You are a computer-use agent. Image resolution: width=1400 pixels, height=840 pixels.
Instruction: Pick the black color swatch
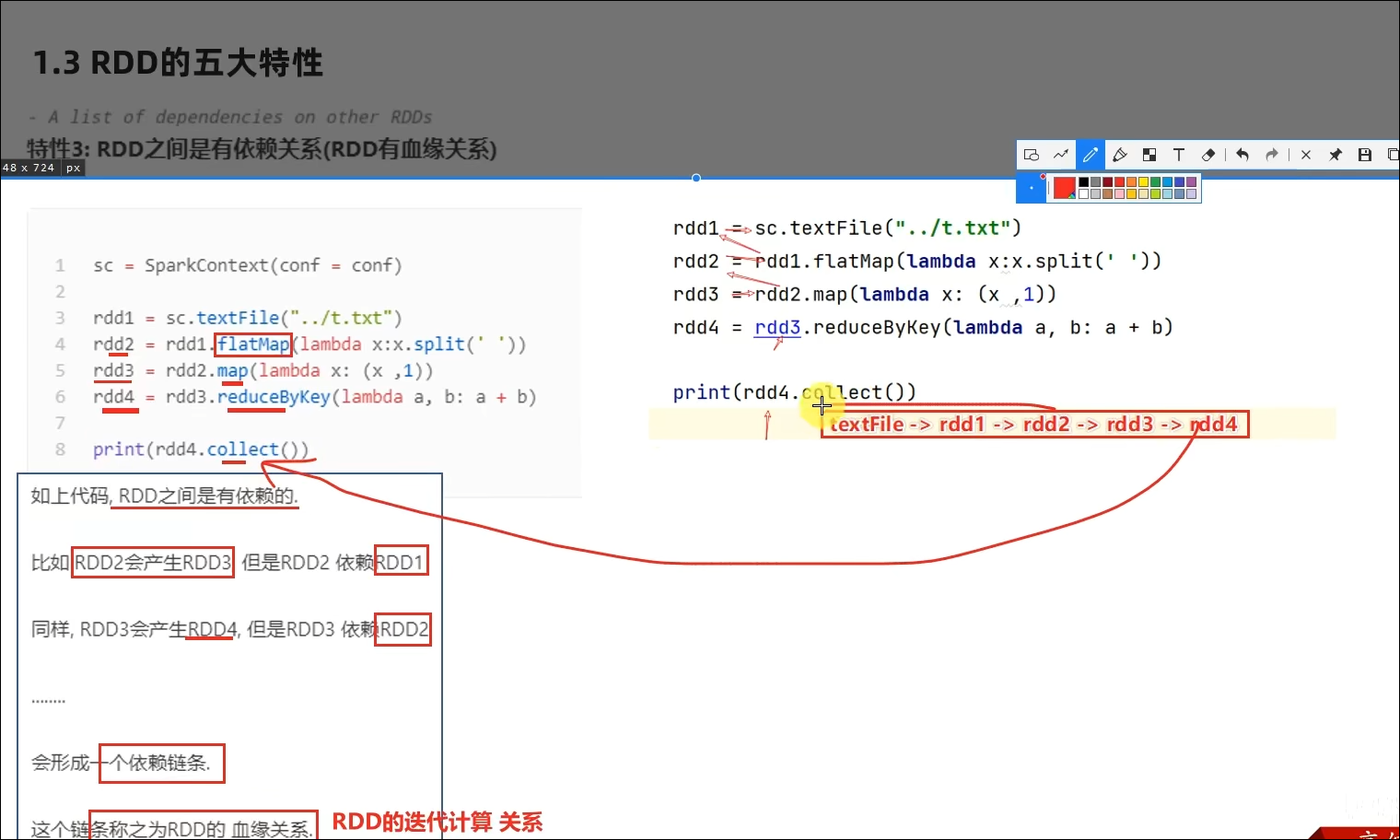click(1084, 182)
